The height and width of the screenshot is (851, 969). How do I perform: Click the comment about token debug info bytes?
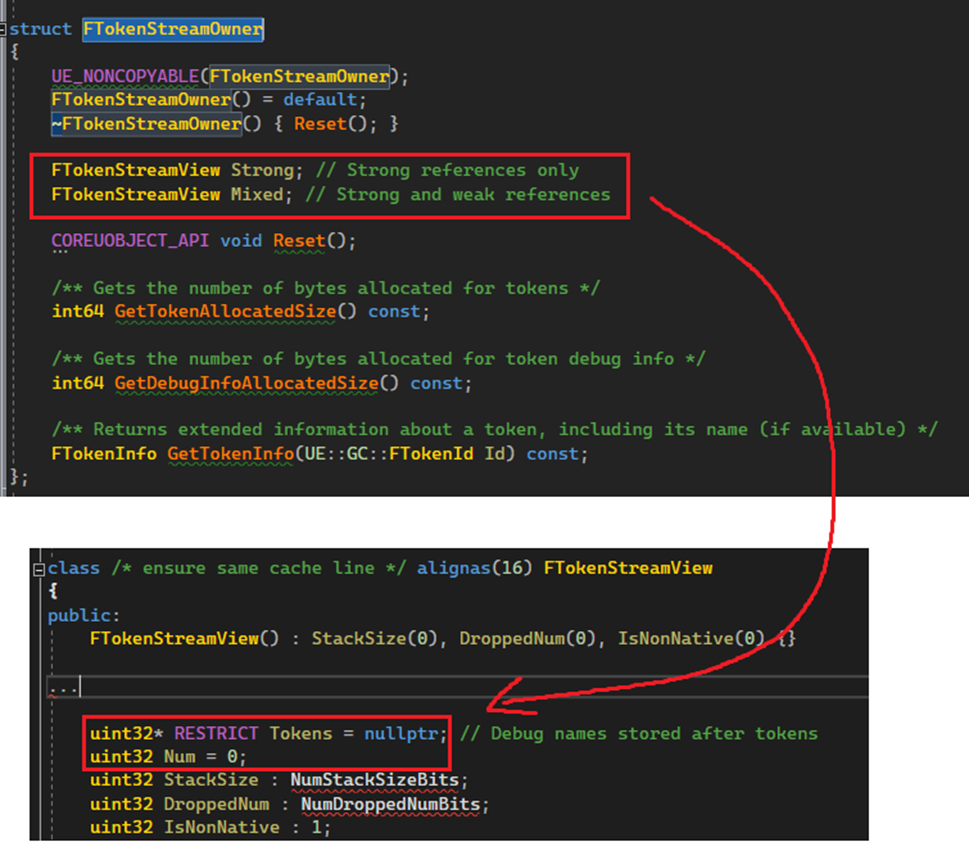click(x=378, y=359)
